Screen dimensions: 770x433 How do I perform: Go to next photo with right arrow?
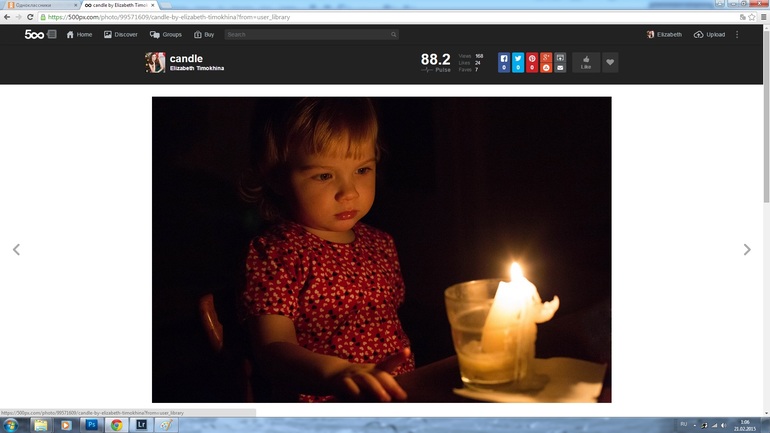tap(746, 250)
